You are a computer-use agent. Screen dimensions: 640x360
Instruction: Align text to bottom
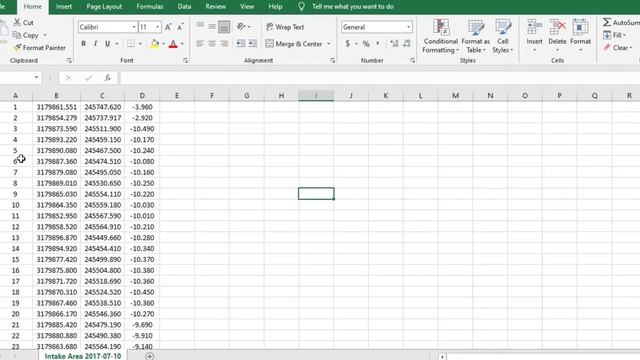pos(224,27)
